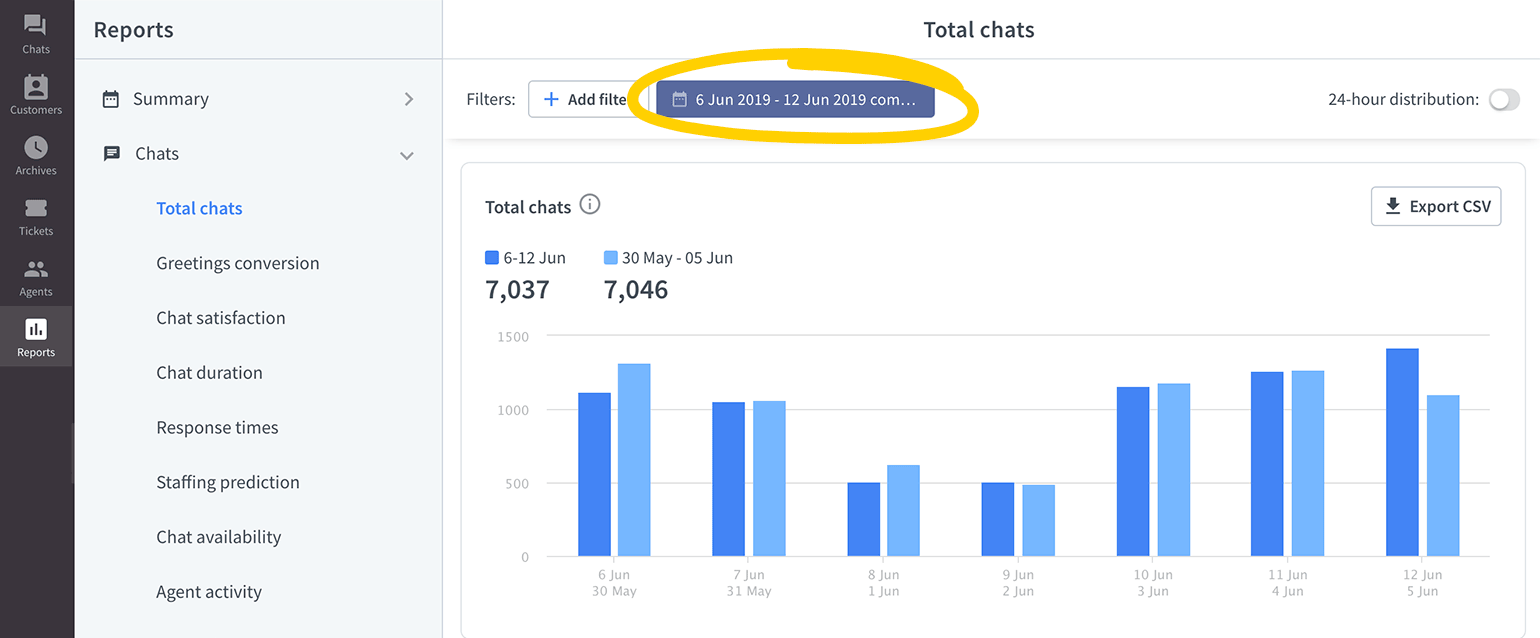The height and width of the screenshot is (638, 1540).
Task: Click the Summary menu label
Action: click(171, 99)
